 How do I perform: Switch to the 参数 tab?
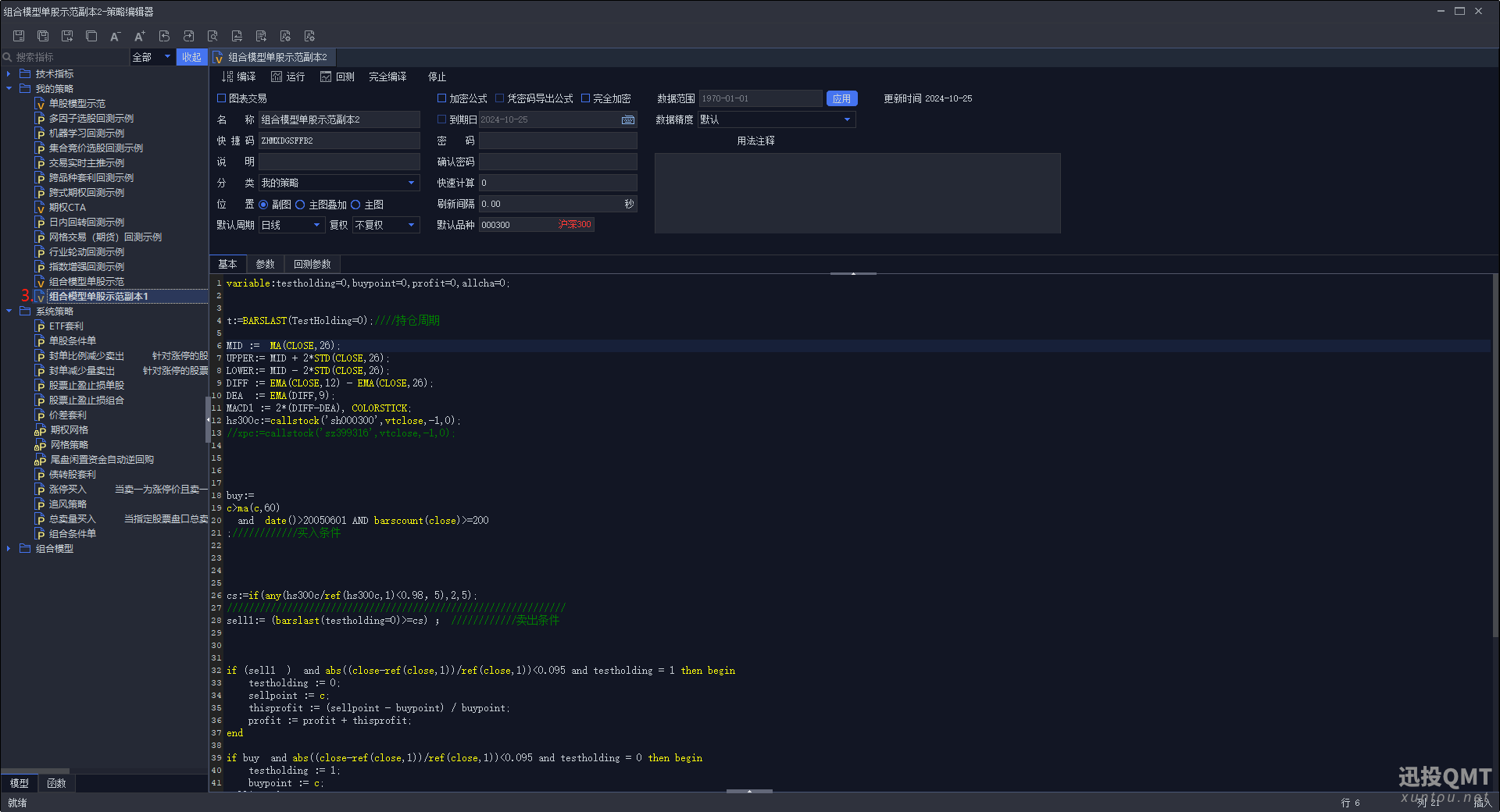[266, 264]
